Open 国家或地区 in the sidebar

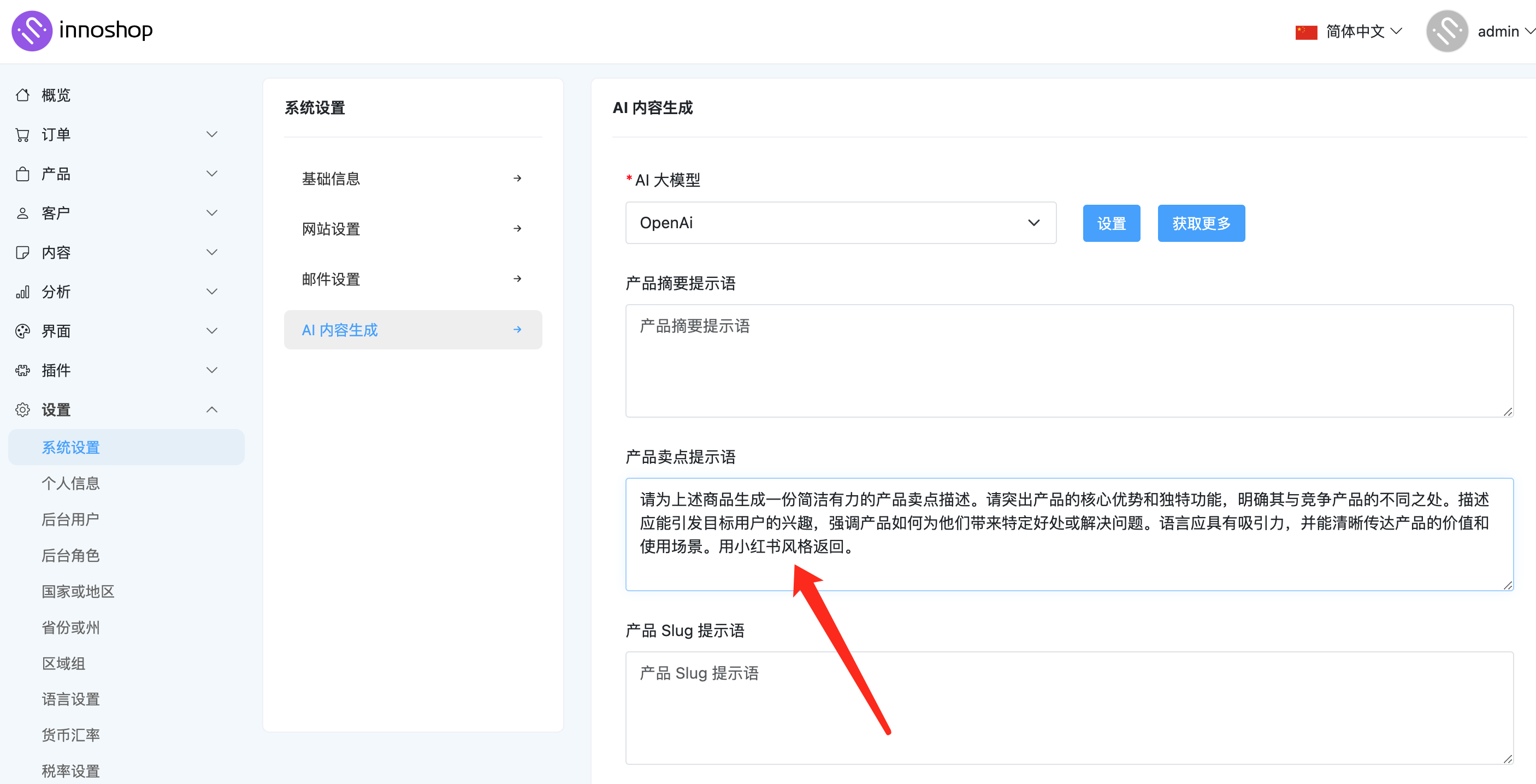pos(78,591)
